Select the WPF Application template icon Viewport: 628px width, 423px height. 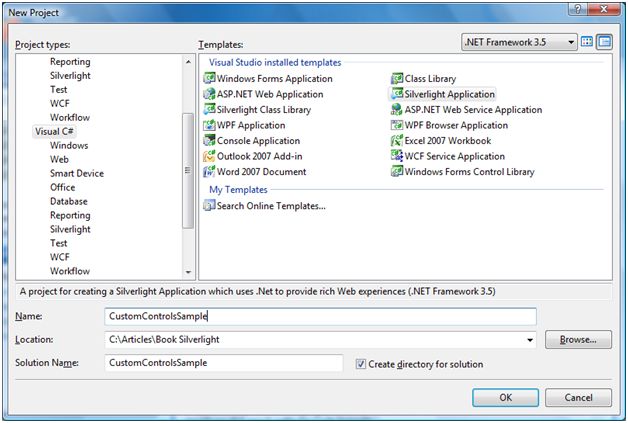click(x=209, y=125)
